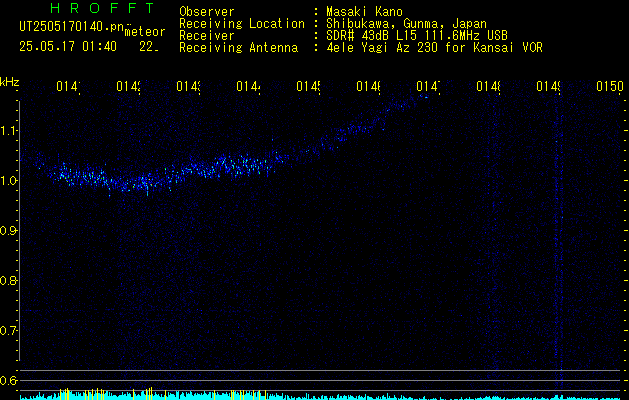629x400 pixels.
Task: Click the Receiving Antenna label
Action: click(x=239, y=48)
